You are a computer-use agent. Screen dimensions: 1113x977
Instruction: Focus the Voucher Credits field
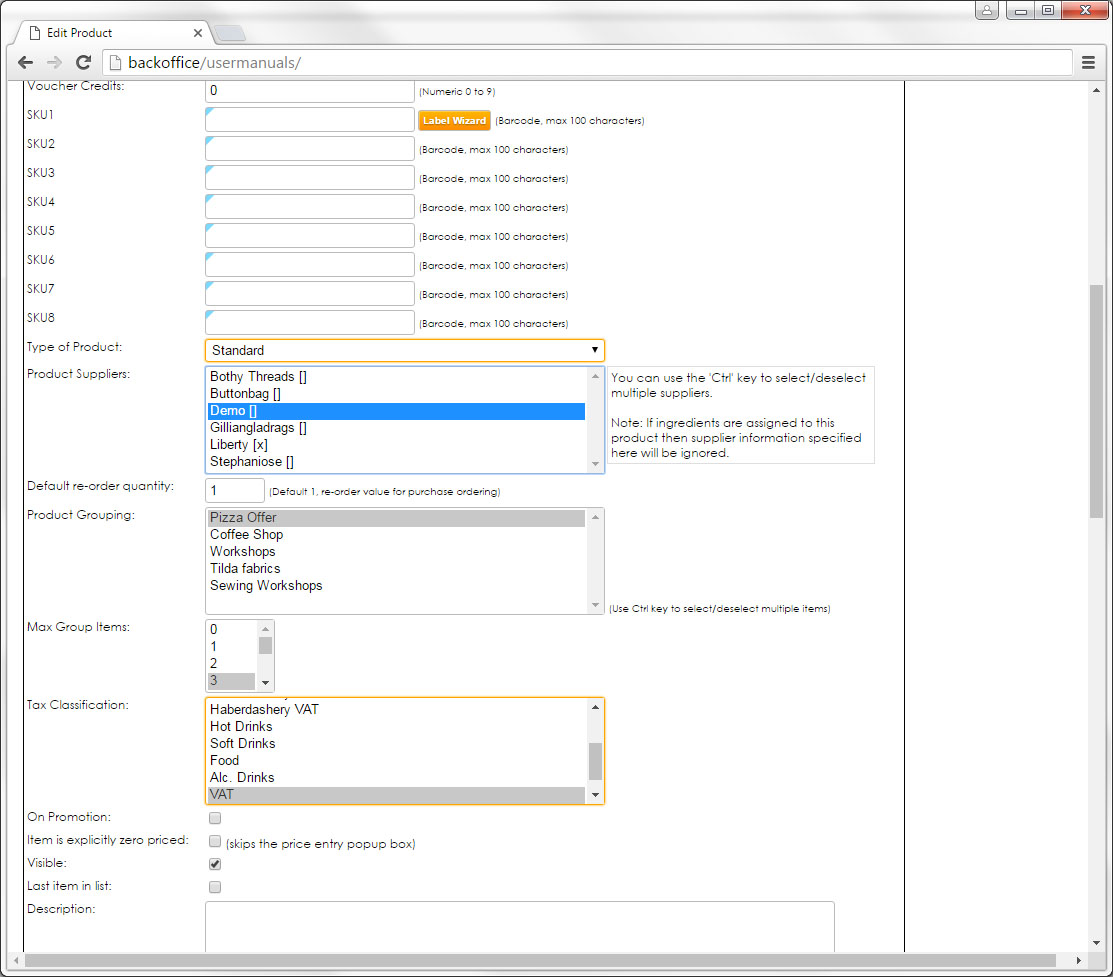click(x=309, y=91)
